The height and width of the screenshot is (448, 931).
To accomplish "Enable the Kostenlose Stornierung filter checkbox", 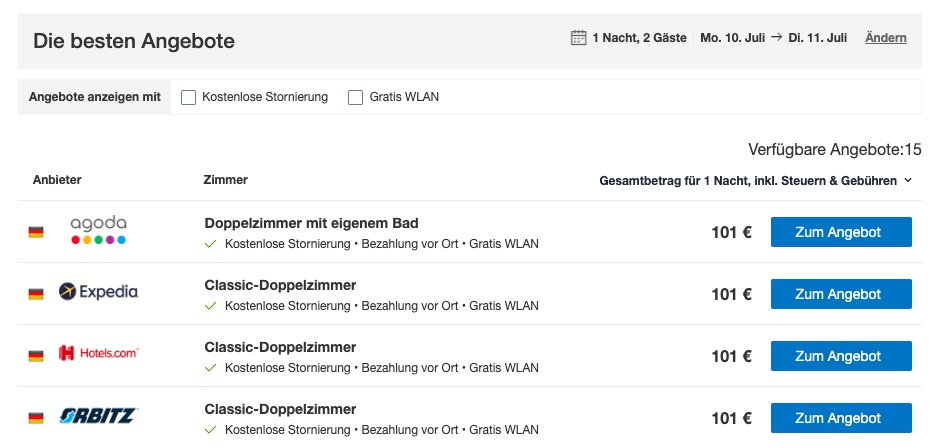I will [188, 97].
